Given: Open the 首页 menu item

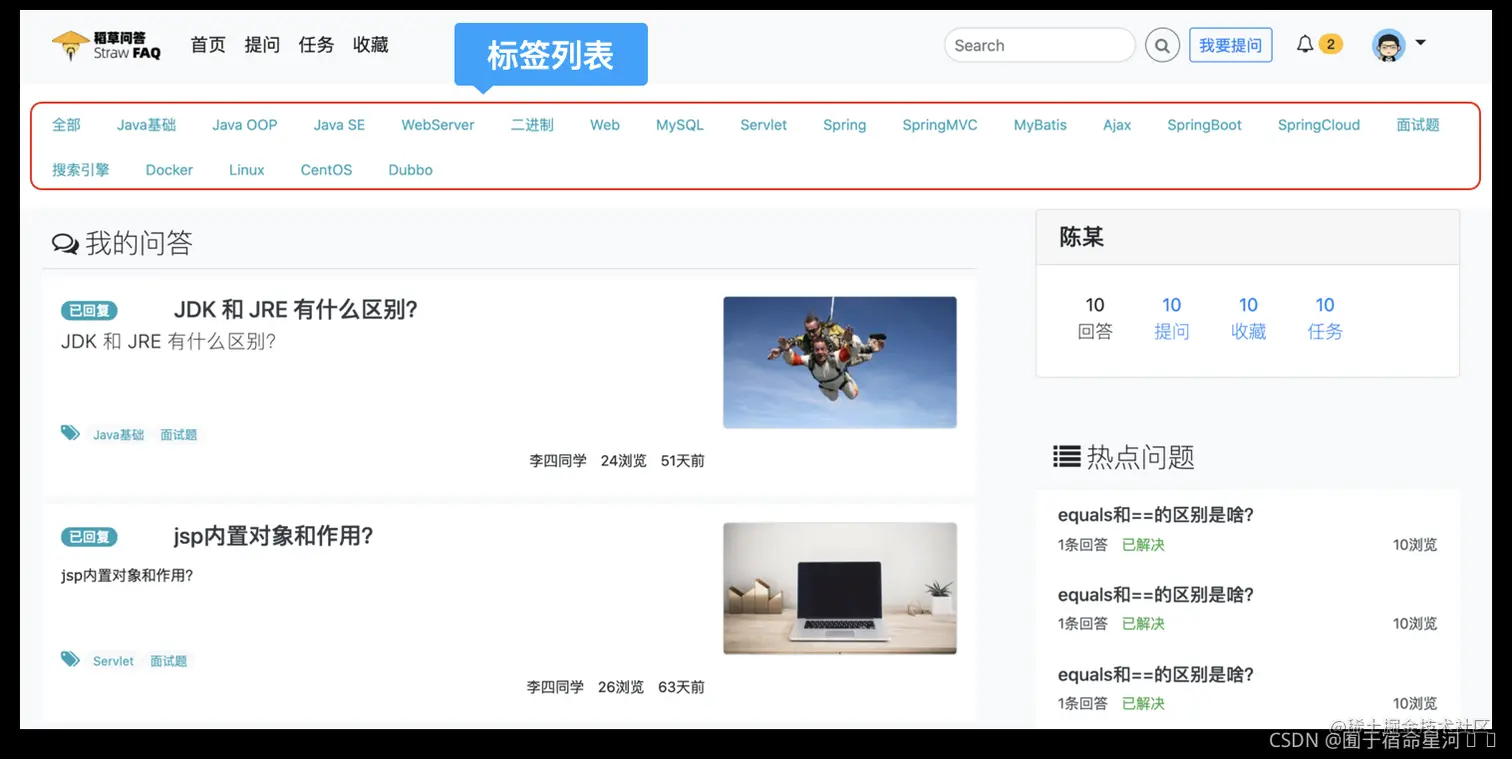Looking at the screenshot, I should [x=208, y=44].
